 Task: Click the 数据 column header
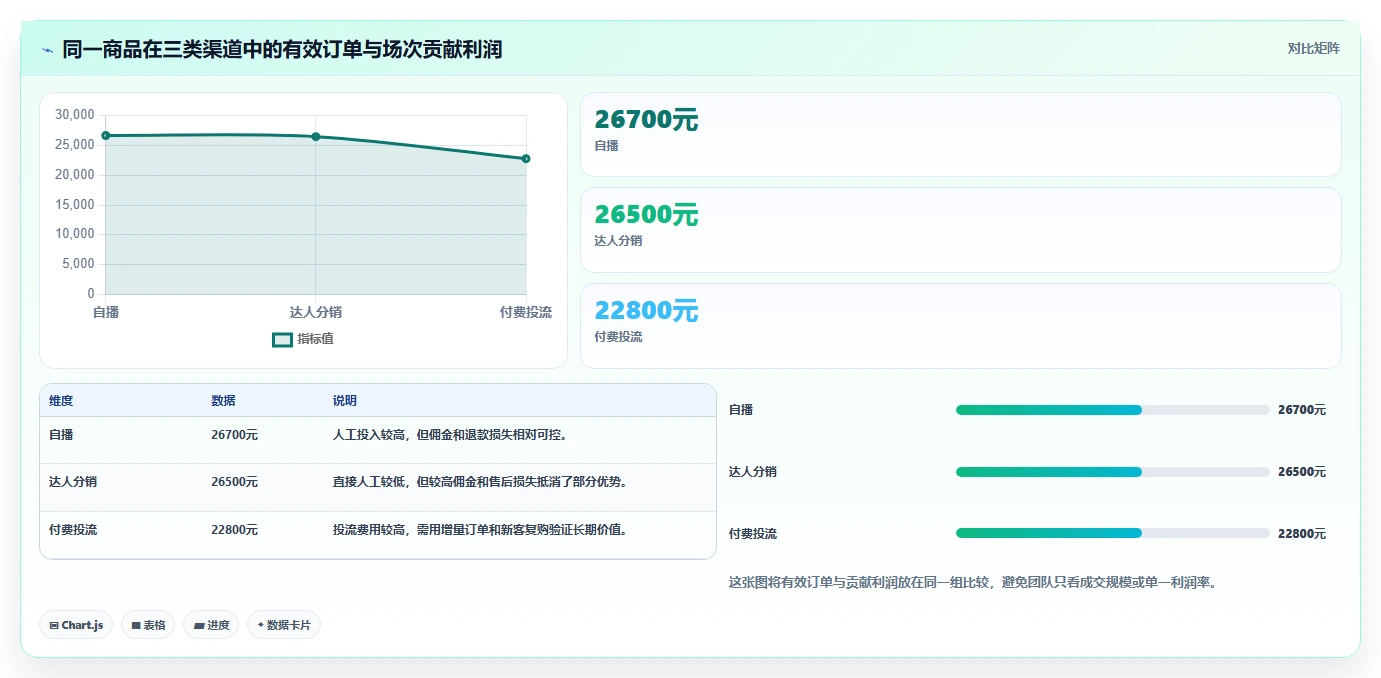pyautogui.click(x=223, y=401)
